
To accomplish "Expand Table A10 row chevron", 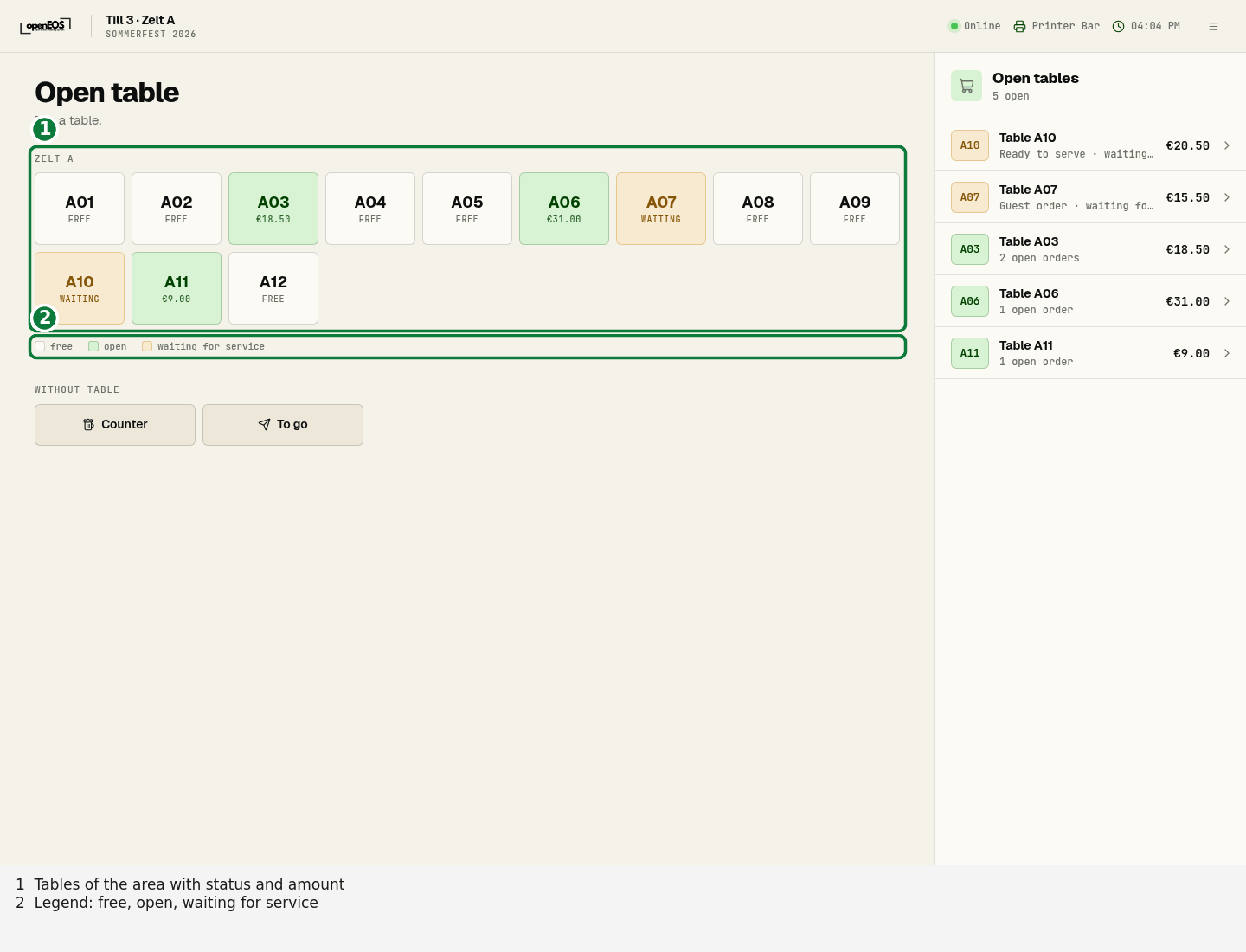I will 1227,145.
